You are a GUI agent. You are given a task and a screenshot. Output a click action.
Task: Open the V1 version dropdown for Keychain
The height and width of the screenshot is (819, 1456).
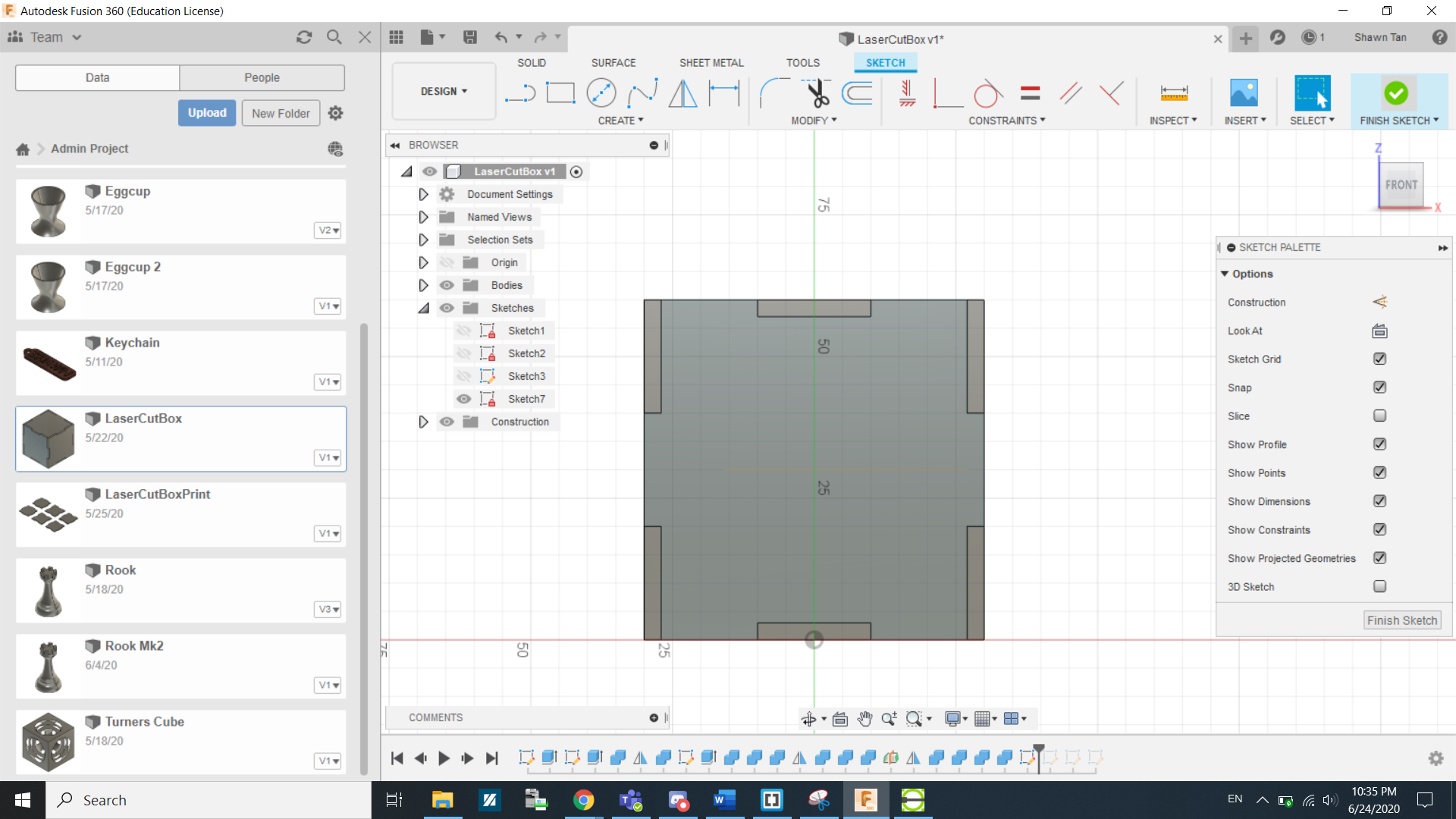click(x=328, y=381)
